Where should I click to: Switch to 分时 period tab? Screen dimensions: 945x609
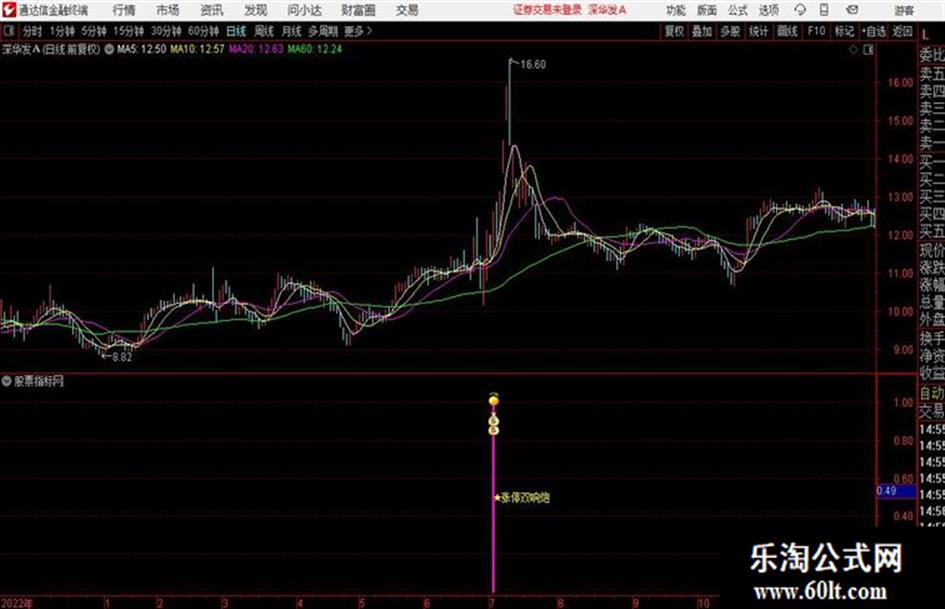coord(33,31)
